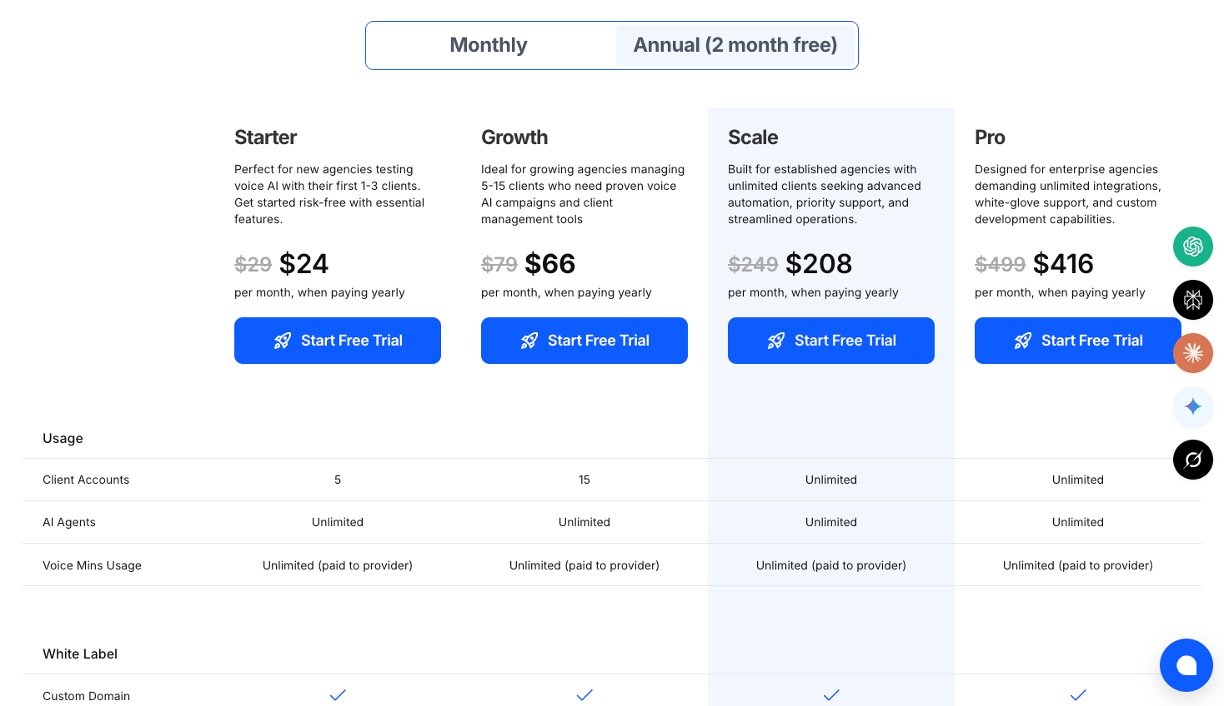Click the Scale plan heading
The image size is (1224, 706).
[x=753, y=137]
